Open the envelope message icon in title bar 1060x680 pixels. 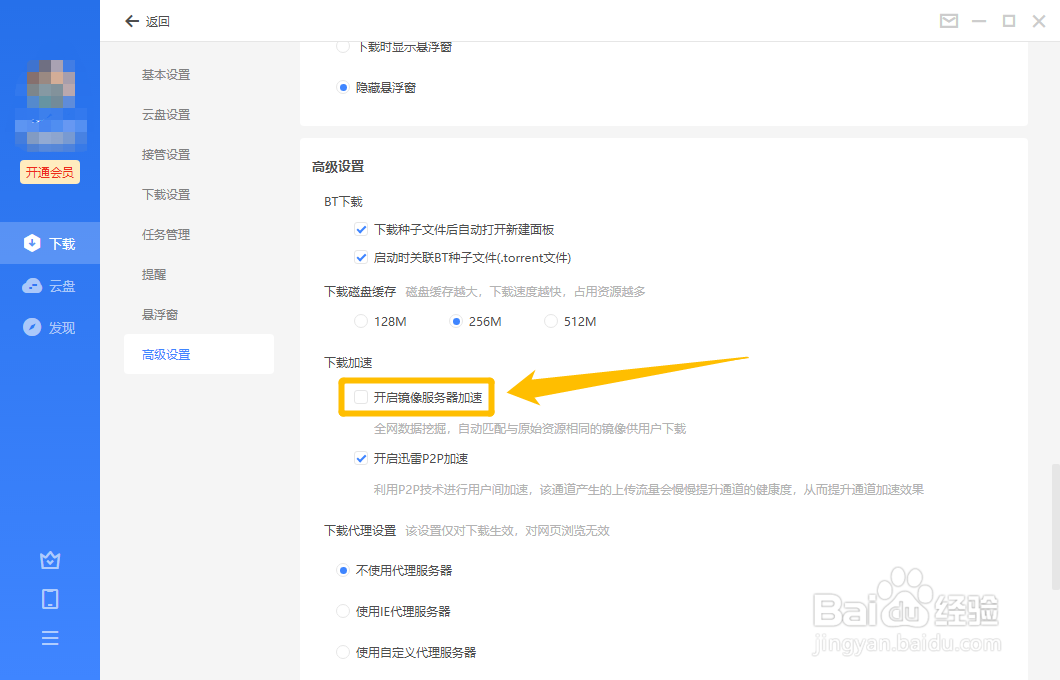pos(948,20)
